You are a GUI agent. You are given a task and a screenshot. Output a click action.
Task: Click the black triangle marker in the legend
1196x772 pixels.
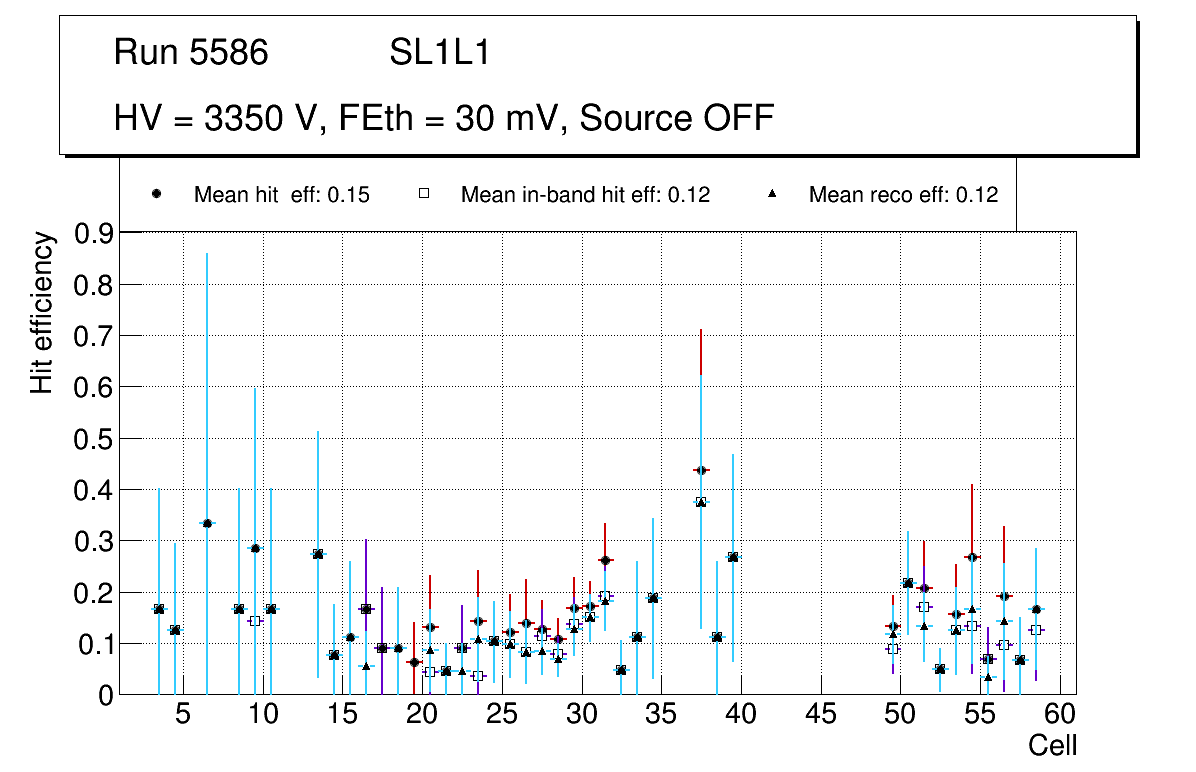pyautogui.click(x=772, y=195)
